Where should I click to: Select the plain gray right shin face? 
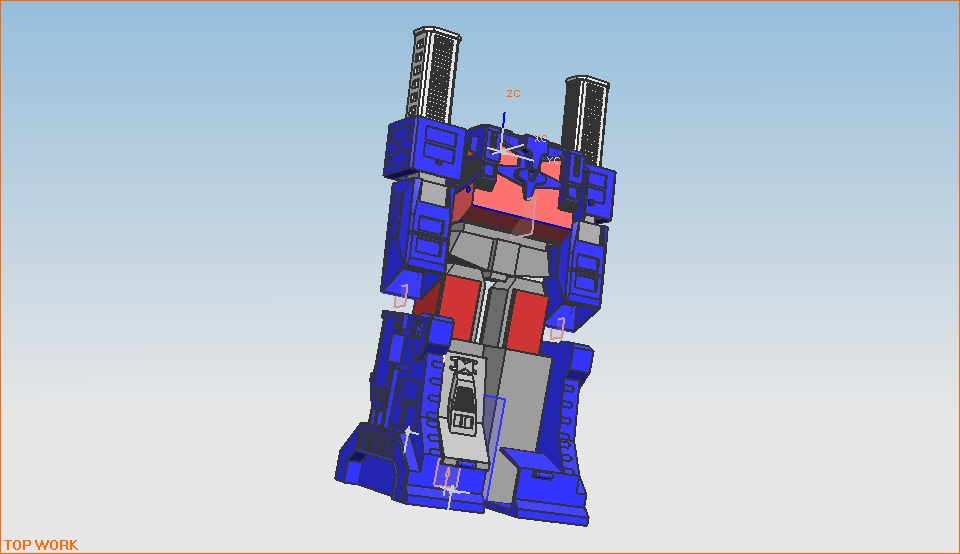coord(527,400)
